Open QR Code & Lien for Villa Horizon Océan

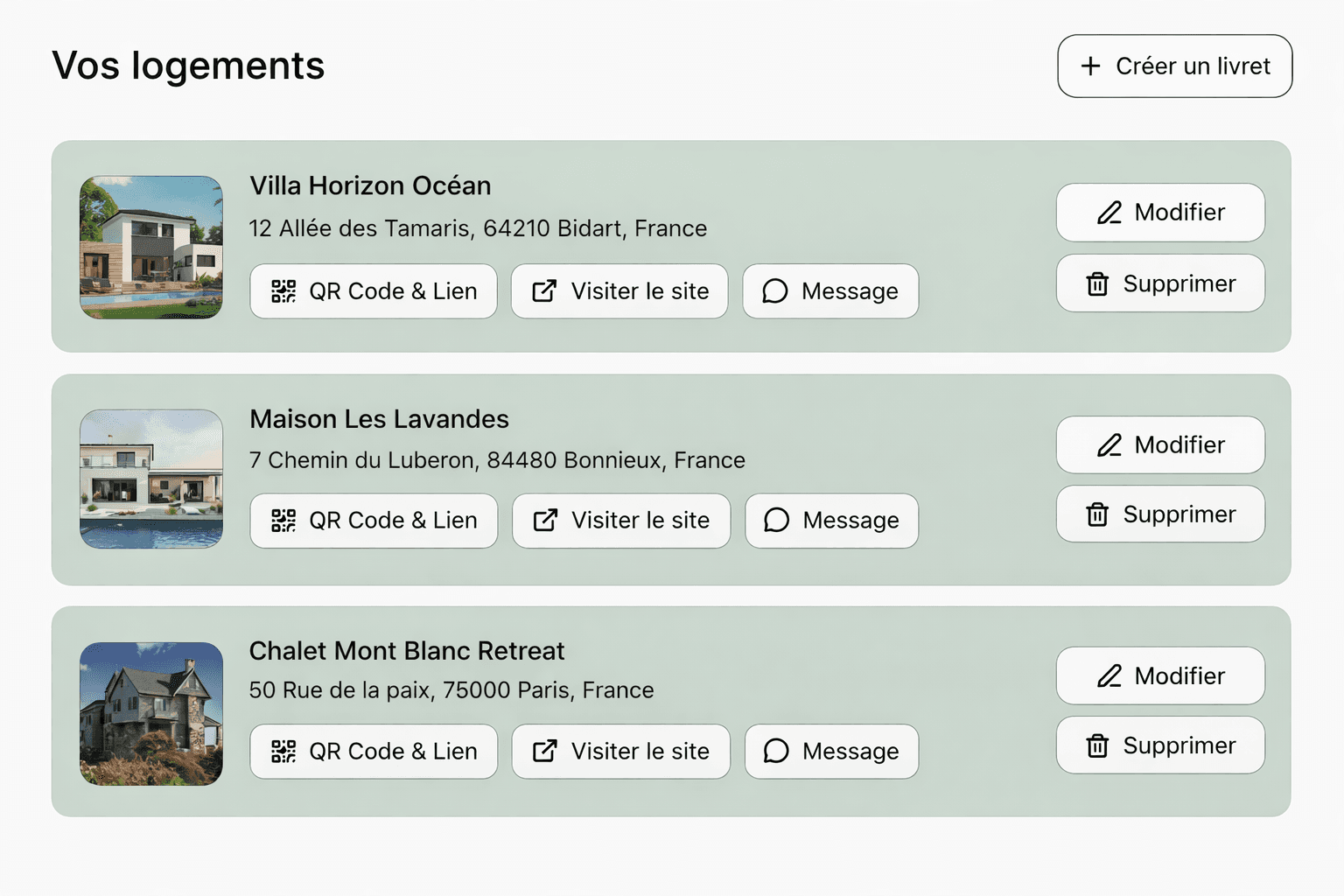pyautogui.click(x=373, y=291)
